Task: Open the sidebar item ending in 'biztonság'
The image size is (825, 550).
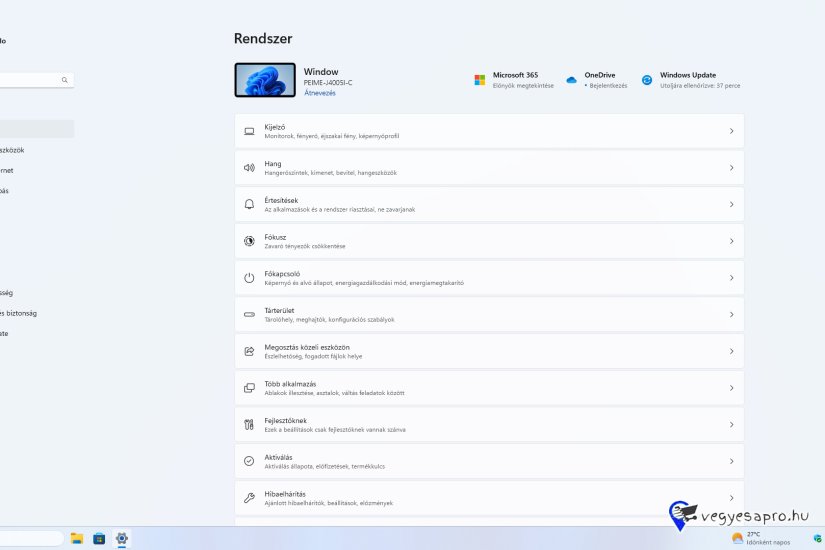Action: 20,313
